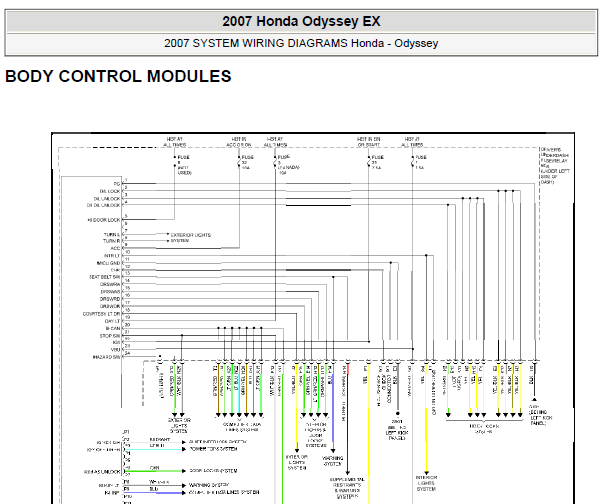Click the driver's under-dash fuse/relay box note
The image size is (601, 504).
tap(555, 166)
